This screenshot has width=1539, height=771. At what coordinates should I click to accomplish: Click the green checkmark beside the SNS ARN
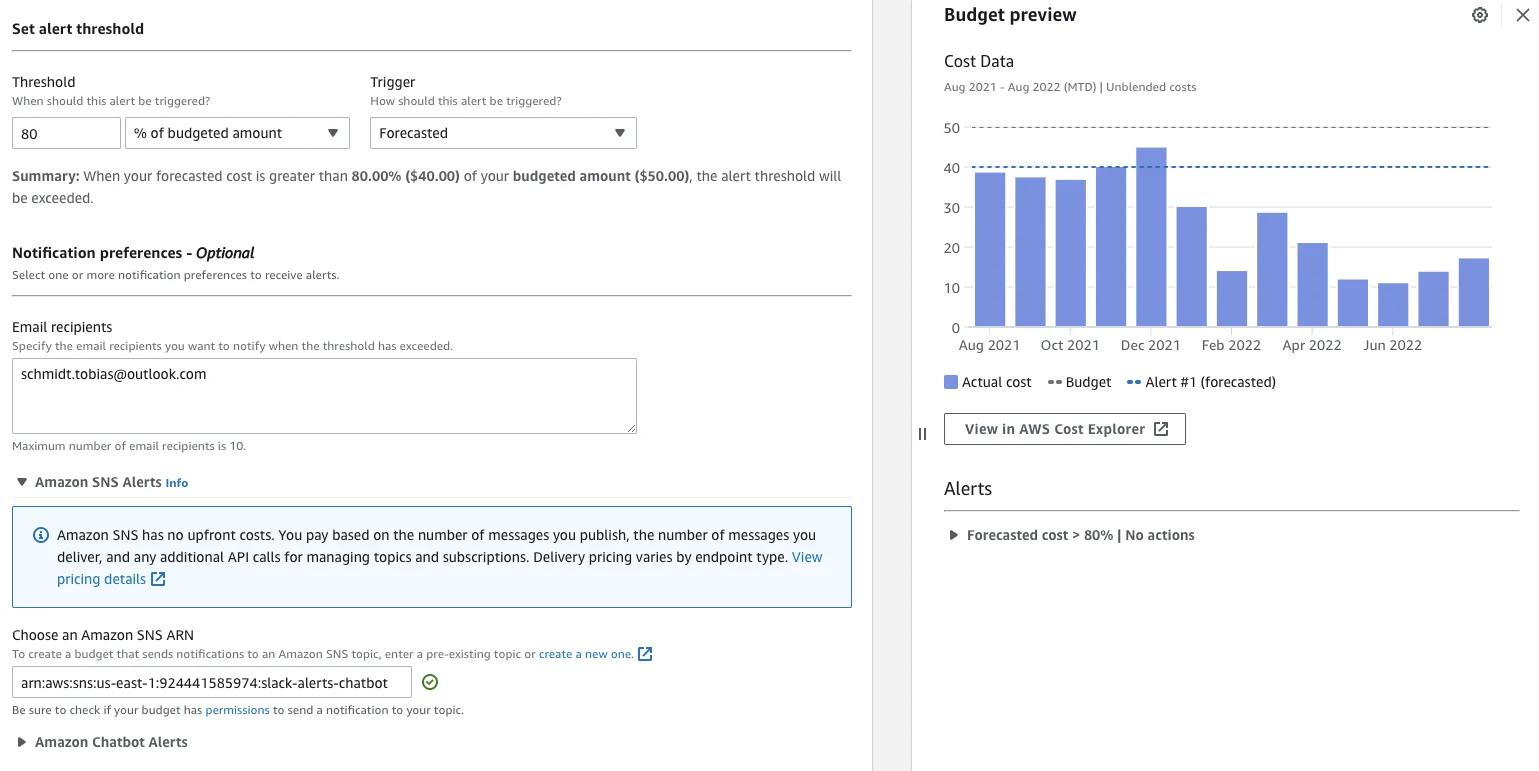(429, 682)
